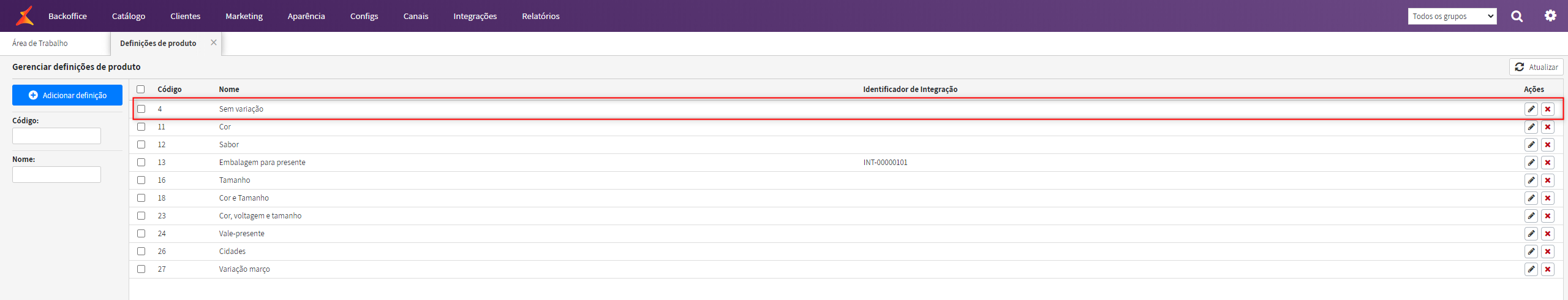Image resolution: width=1568 pixels, height=300 pixels.
Task: Open the Backoffice menu
Action: [x=67, y=16]
